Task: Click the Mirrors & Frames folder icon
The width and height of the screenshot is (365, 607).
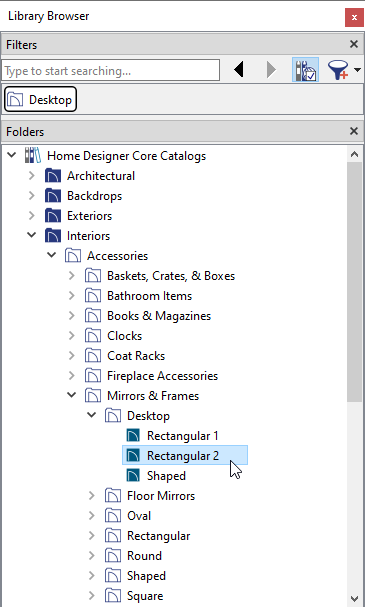Action: (x=93, y=396)
